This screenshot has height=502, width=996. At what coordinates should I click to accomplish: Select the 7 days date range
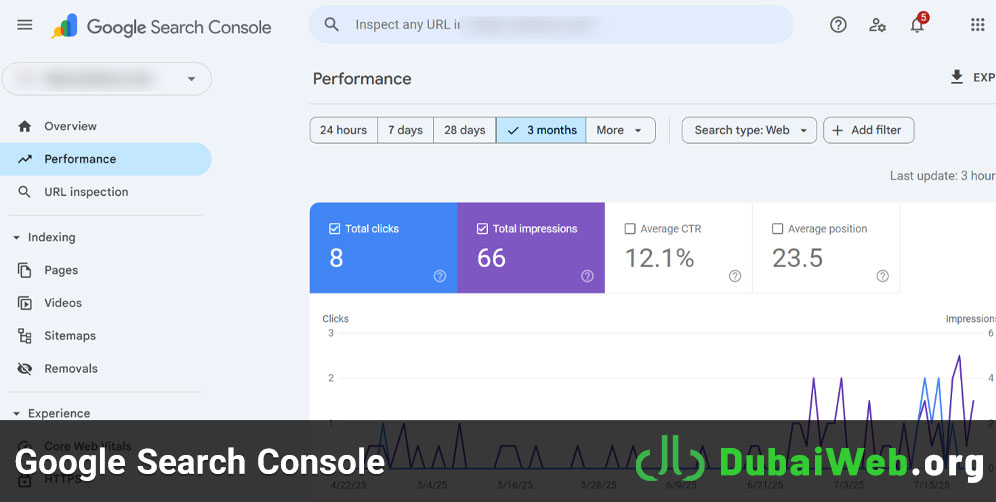point(405,130)
